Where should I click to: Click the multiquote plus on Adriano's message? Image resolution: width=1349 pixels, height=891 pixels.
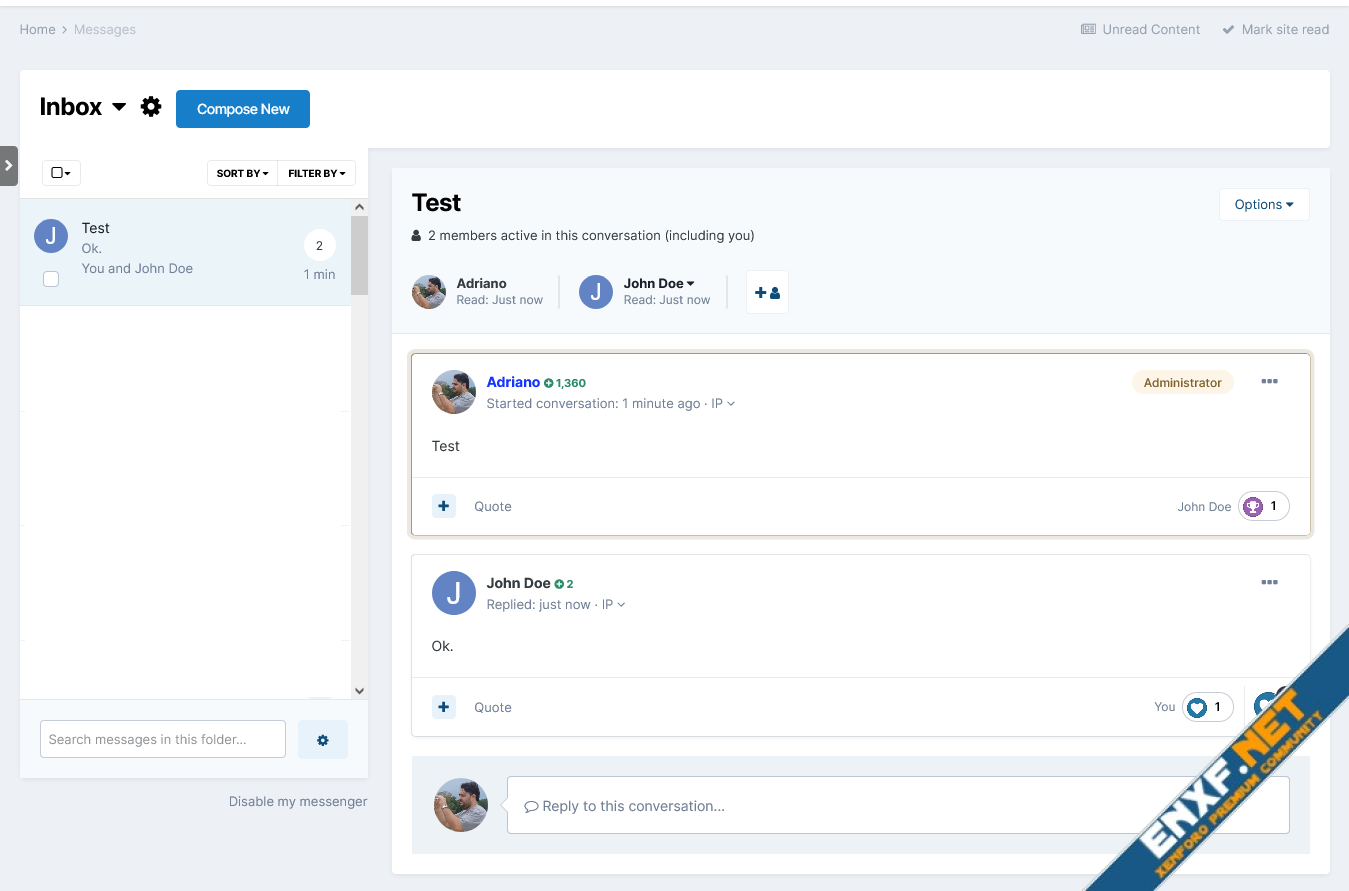(444, 506)
